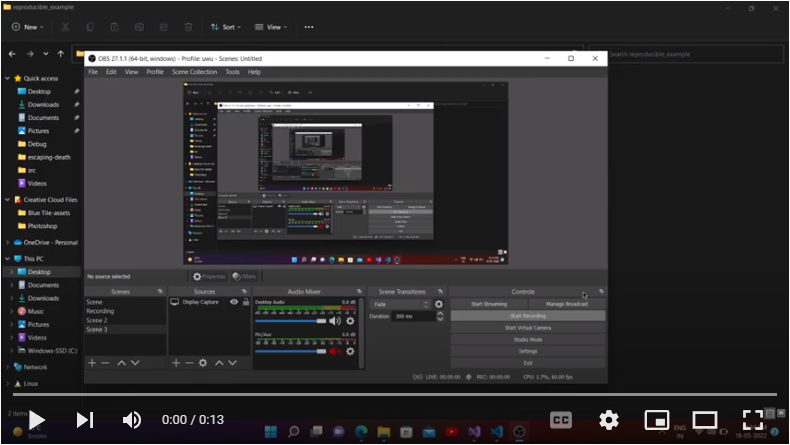Viewport: 790px width, 445px height.
Task: Remove a source with the Sources minus icon
Action: [x=189, y=363]
